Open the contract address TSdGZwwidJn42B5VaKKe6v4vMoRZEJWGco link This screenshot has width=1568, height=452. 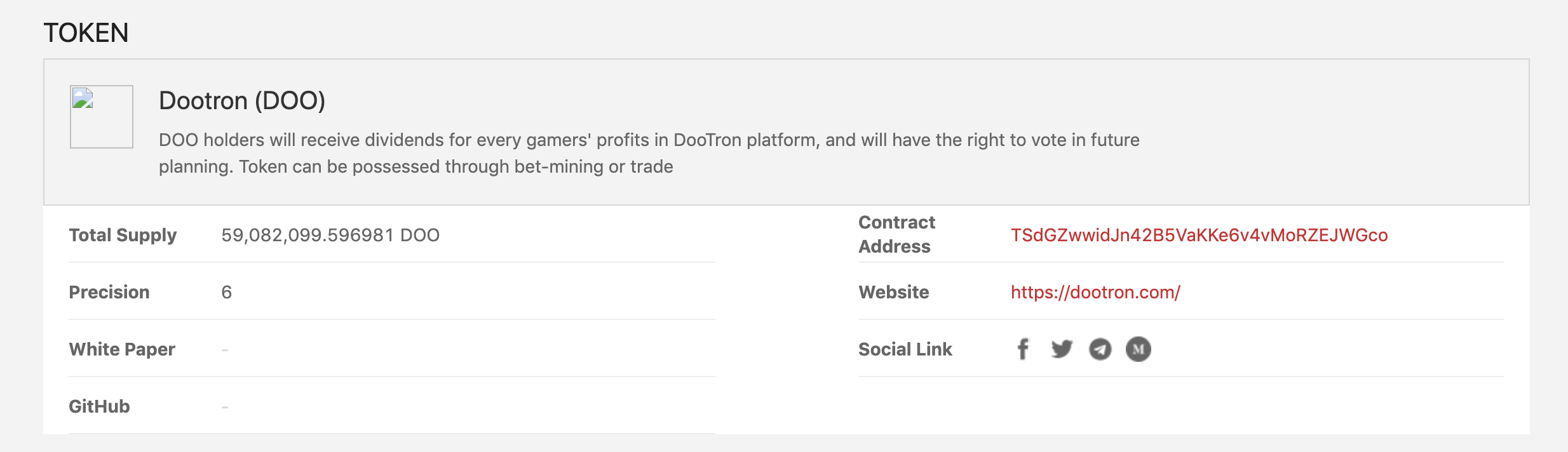click(x=1200, y=235)
